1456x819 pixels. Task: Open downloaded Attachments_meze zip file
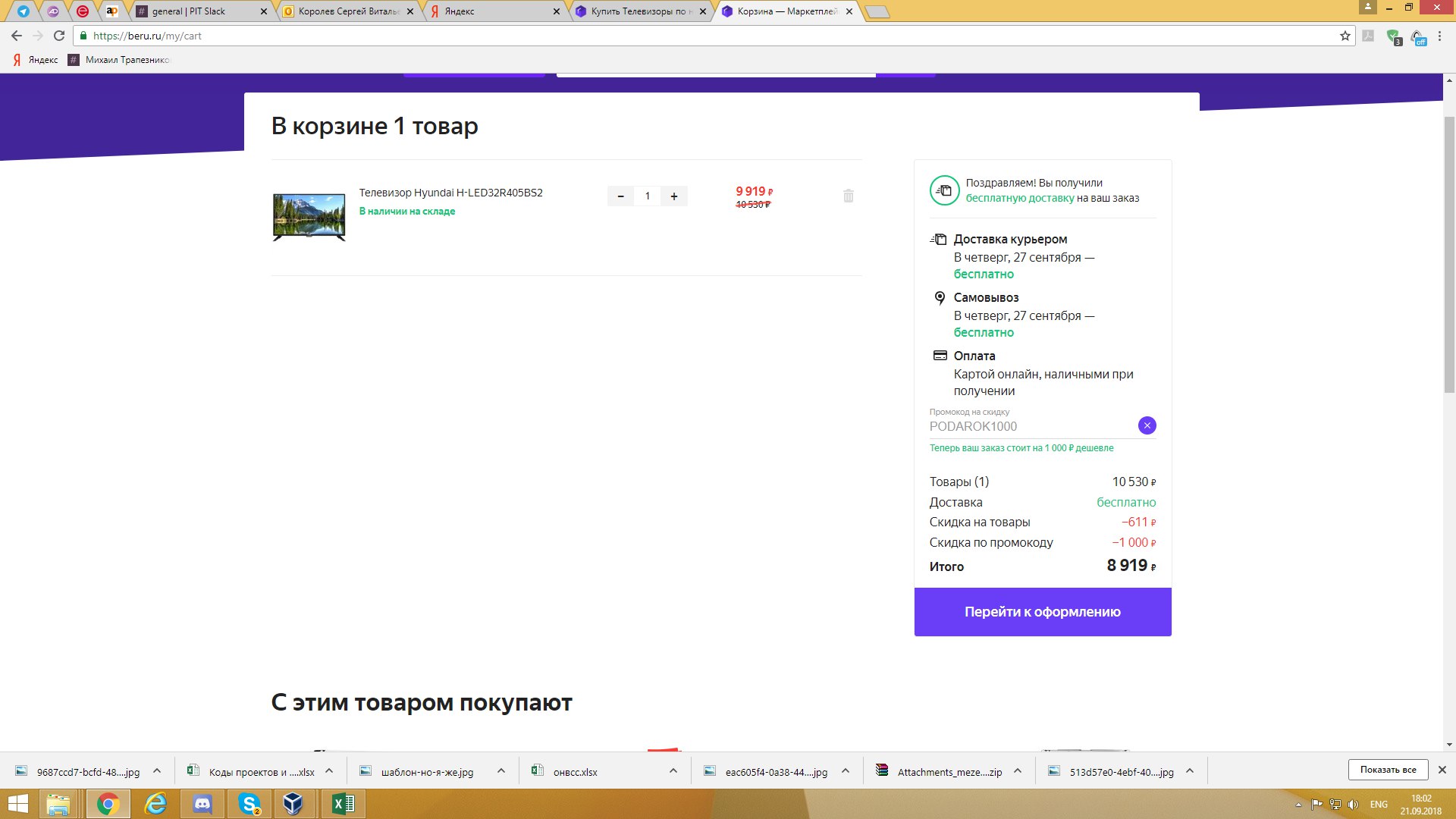(x=949, y=772)
